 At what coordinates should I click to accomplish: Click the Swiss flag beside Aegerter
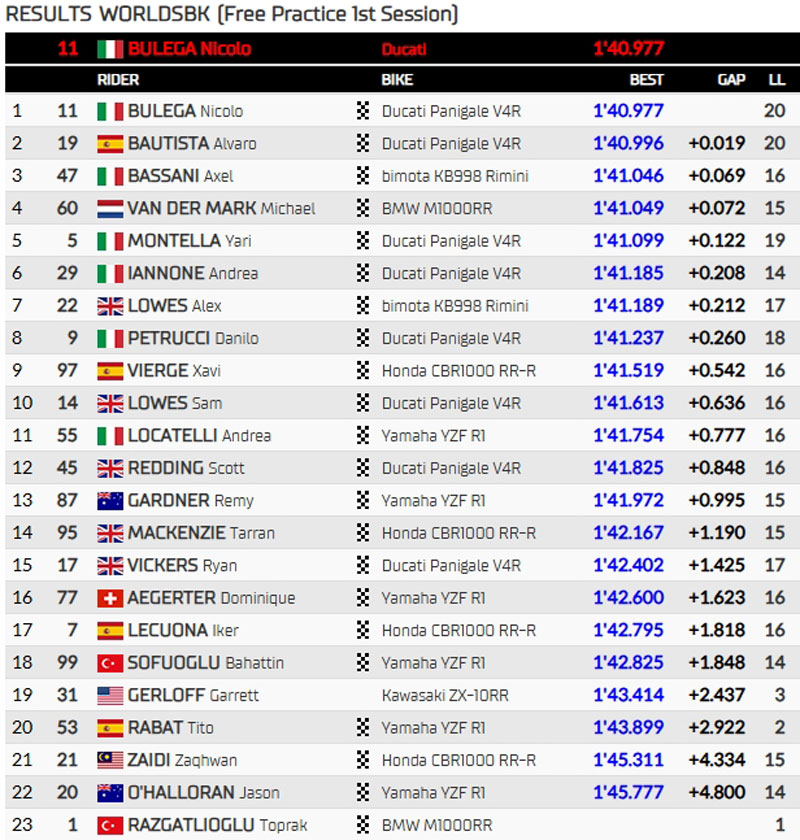pos(110,598)
